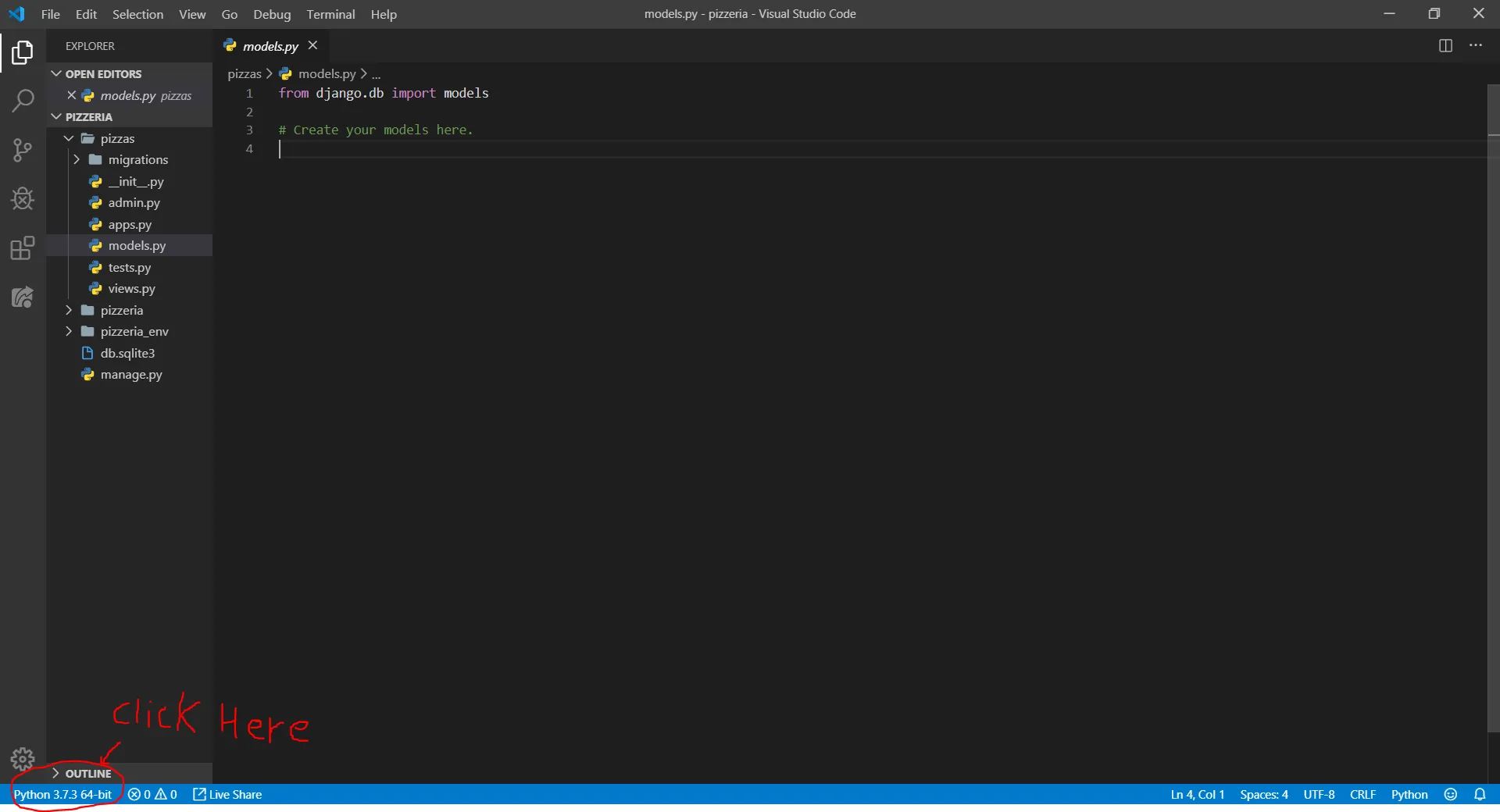Open the Manage gear settings menu
1500x812 pixels.
(23, 759)
